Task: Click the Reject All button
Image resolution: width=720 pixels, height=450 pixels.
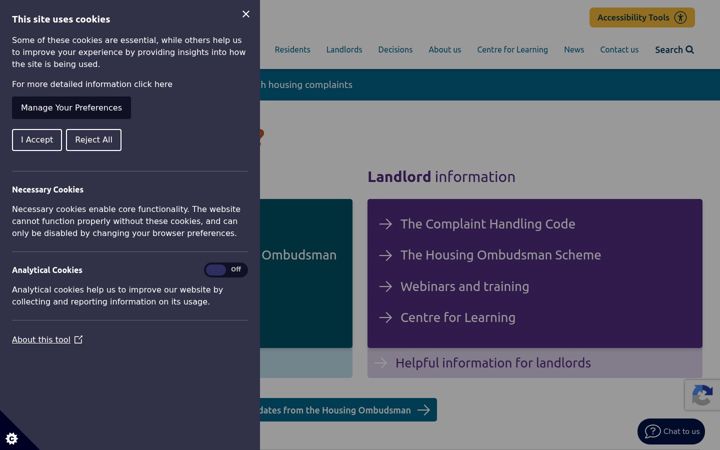Action: click(x=94, y=140)
